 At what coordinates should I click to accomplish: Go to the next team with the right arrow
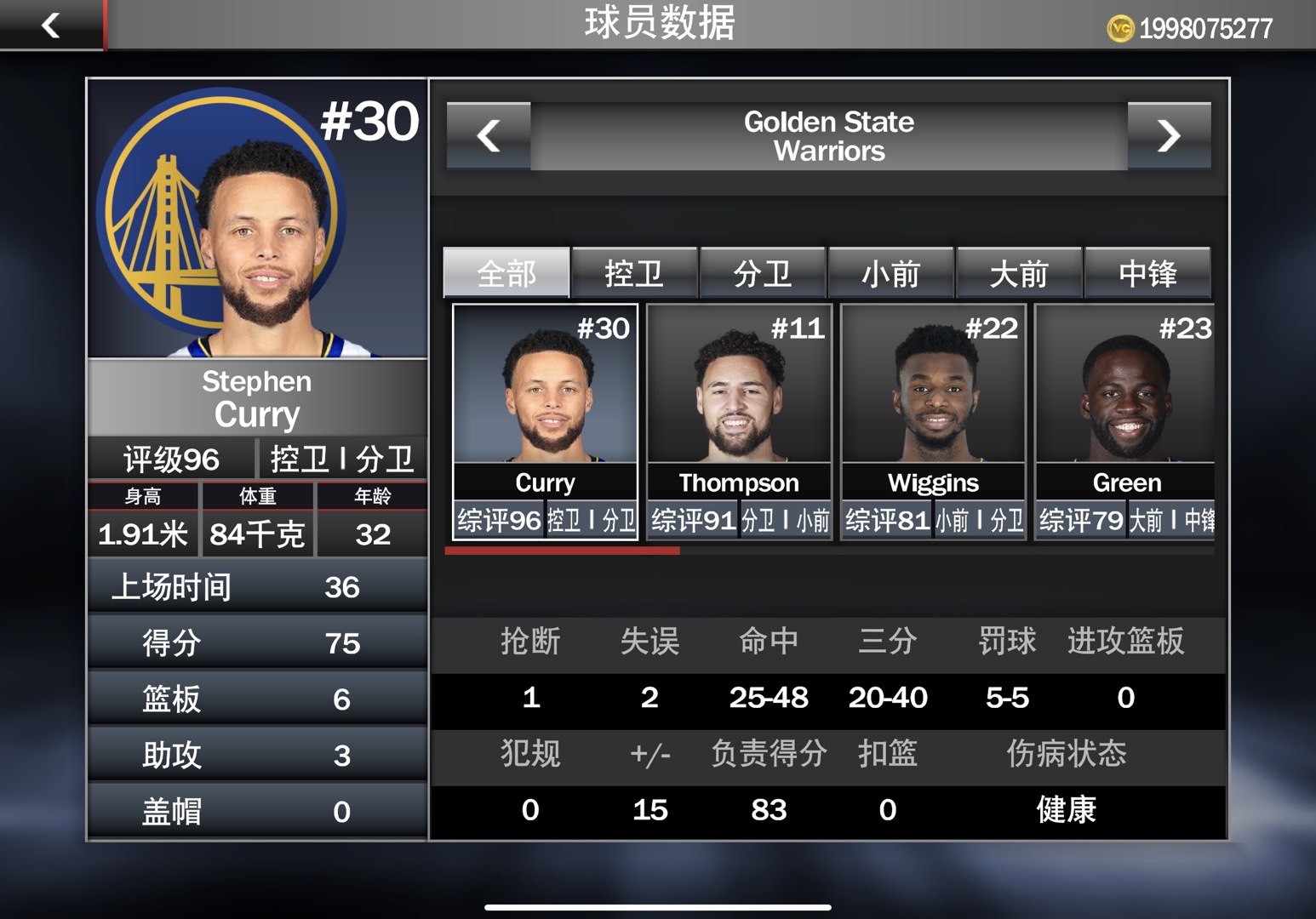1169,136
